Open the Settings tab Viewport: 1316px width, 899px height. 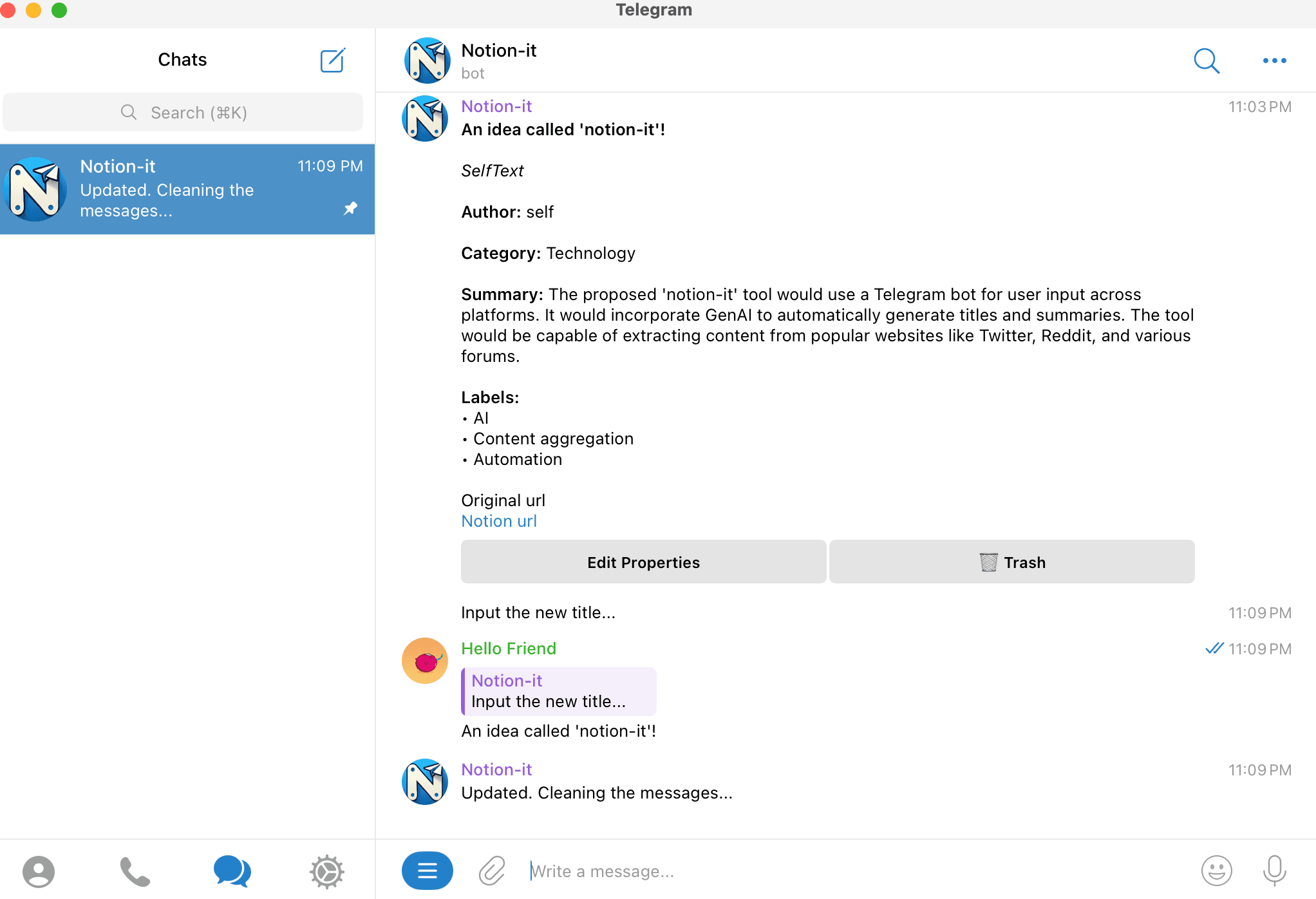327,871
